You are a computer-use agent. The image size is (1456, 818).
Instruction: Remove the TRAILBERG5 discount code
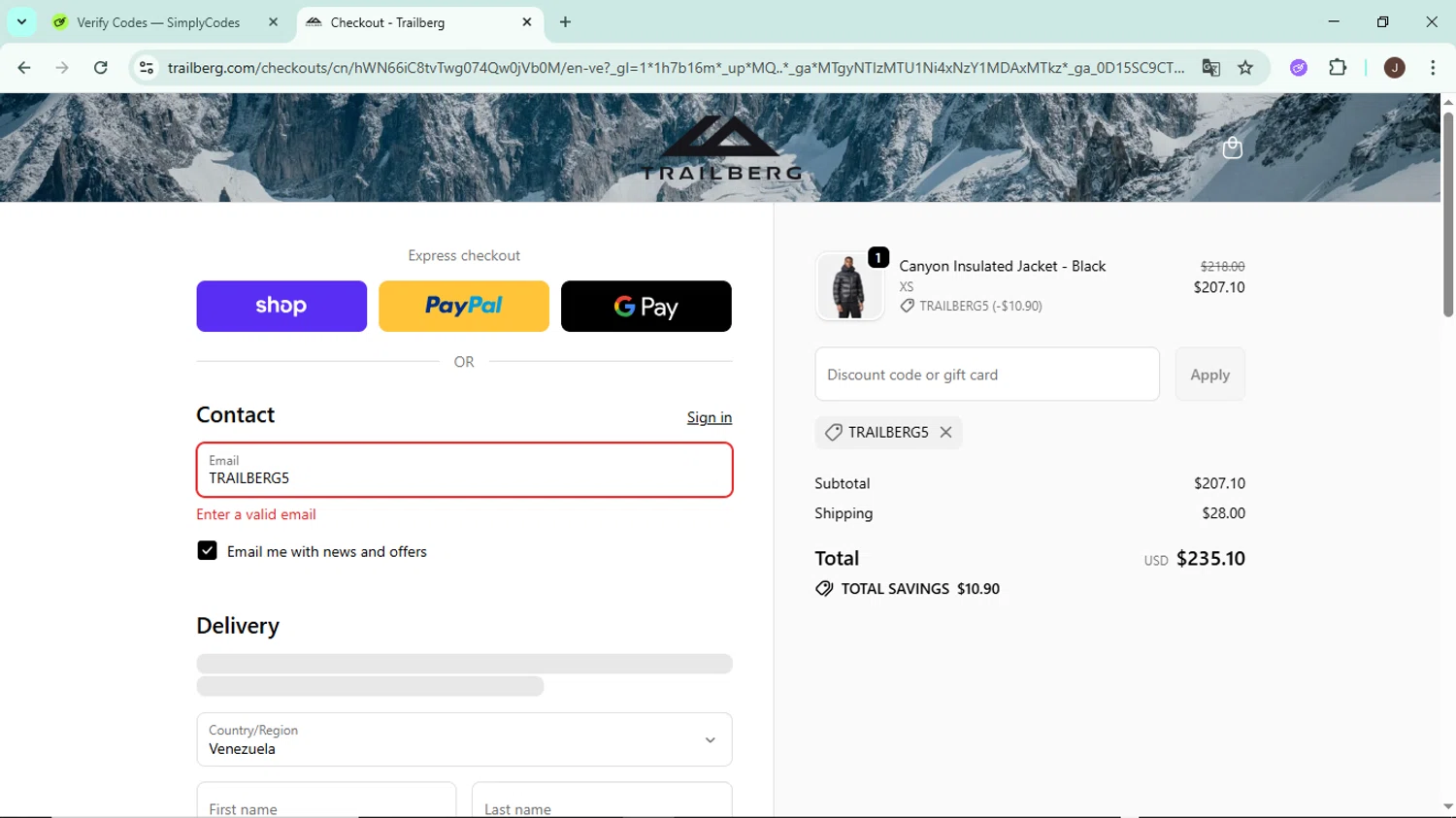point(945,433)
